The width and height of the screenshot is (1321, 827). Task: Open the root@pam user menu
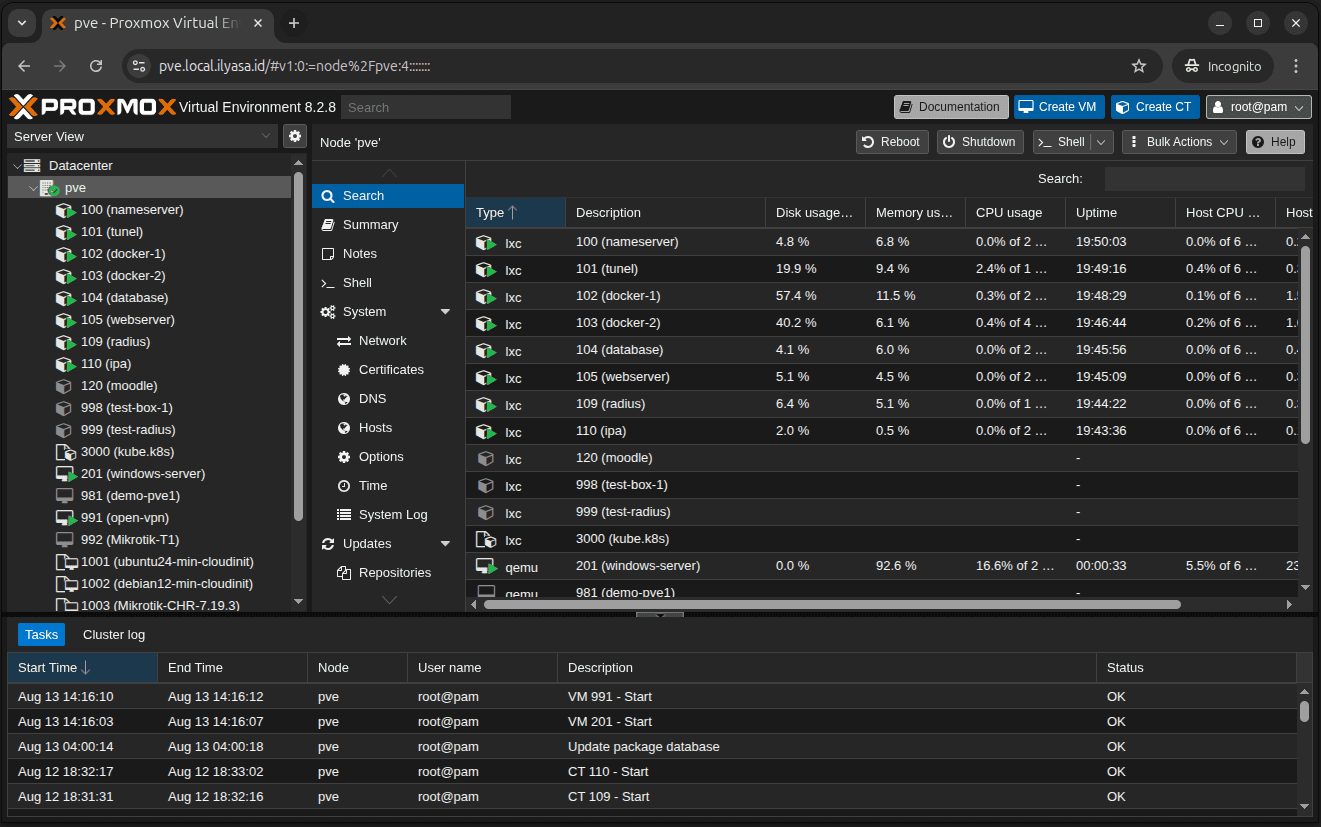point(1258,107)
